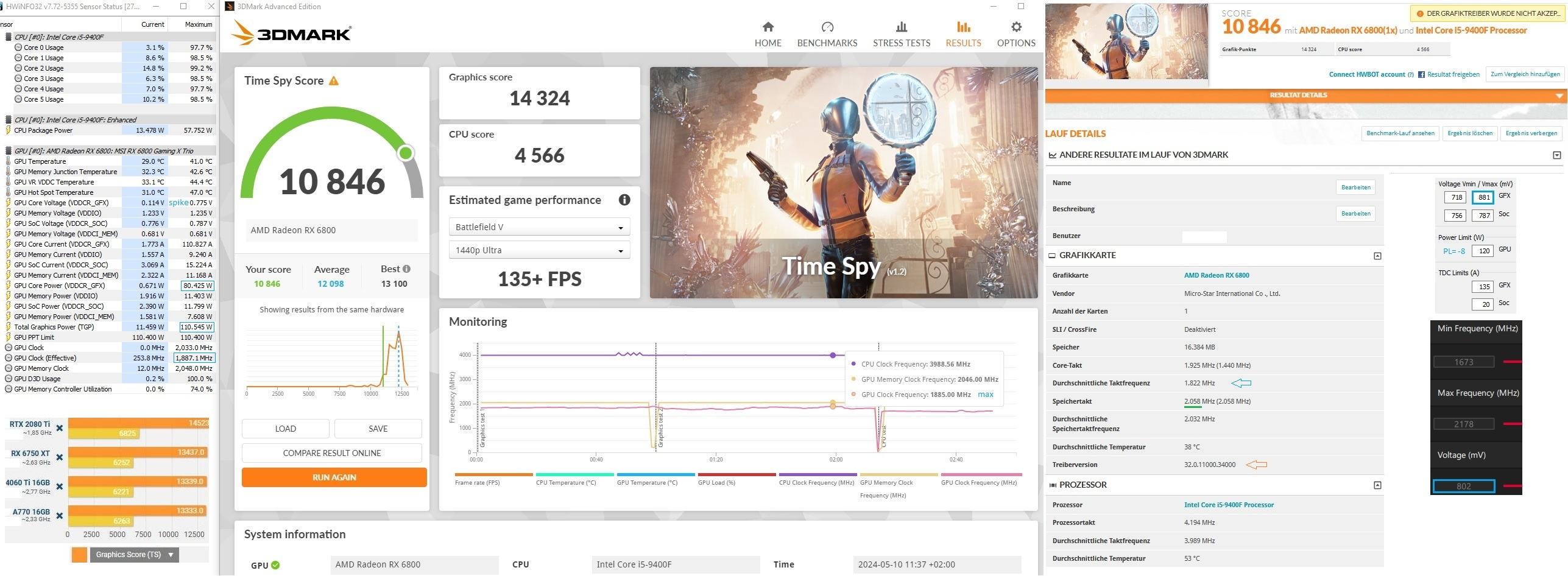Open Intel Core i5-9400F Prozessor link
Image resolution: width=1568 pixels, height=576 pixels.
[x=1229, y=505]
